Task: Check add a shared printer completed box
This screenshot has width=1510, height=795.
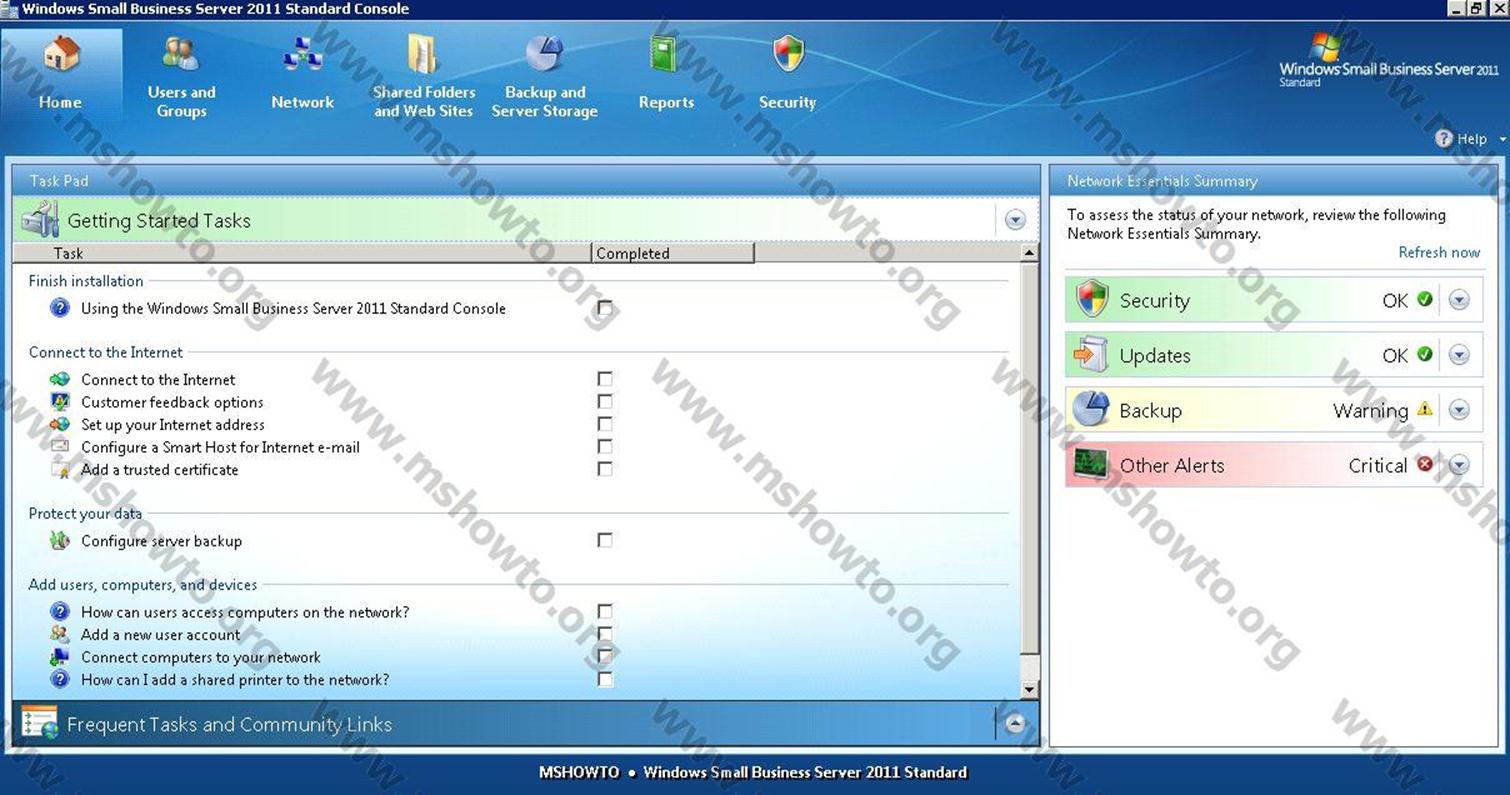Action: point(605,679)
